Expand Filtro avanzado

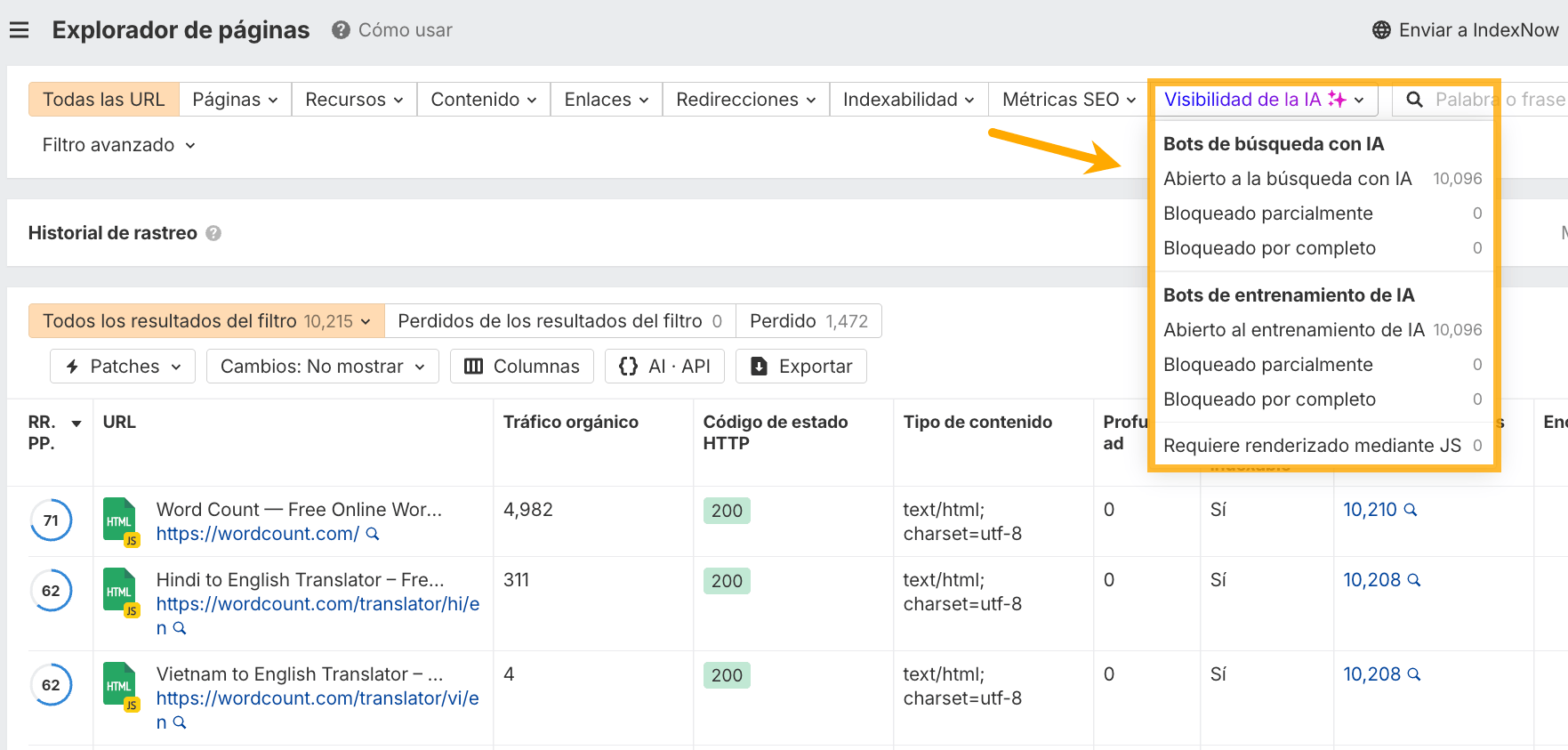(x=118, y=145)
